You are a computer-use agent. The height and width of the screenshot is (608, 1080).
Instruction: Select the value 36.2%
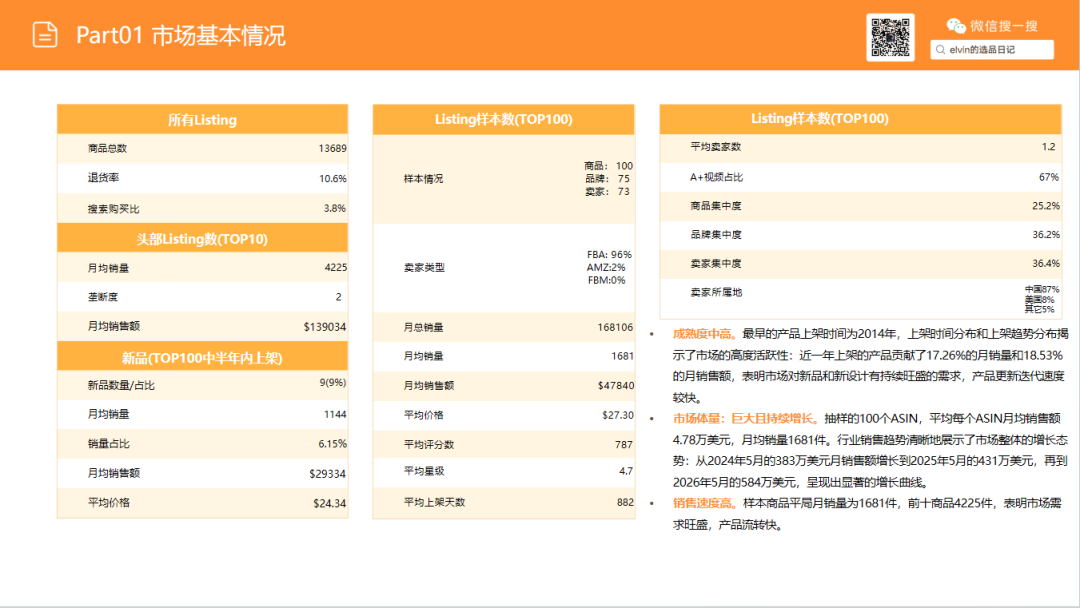(x=1046, y=235)
